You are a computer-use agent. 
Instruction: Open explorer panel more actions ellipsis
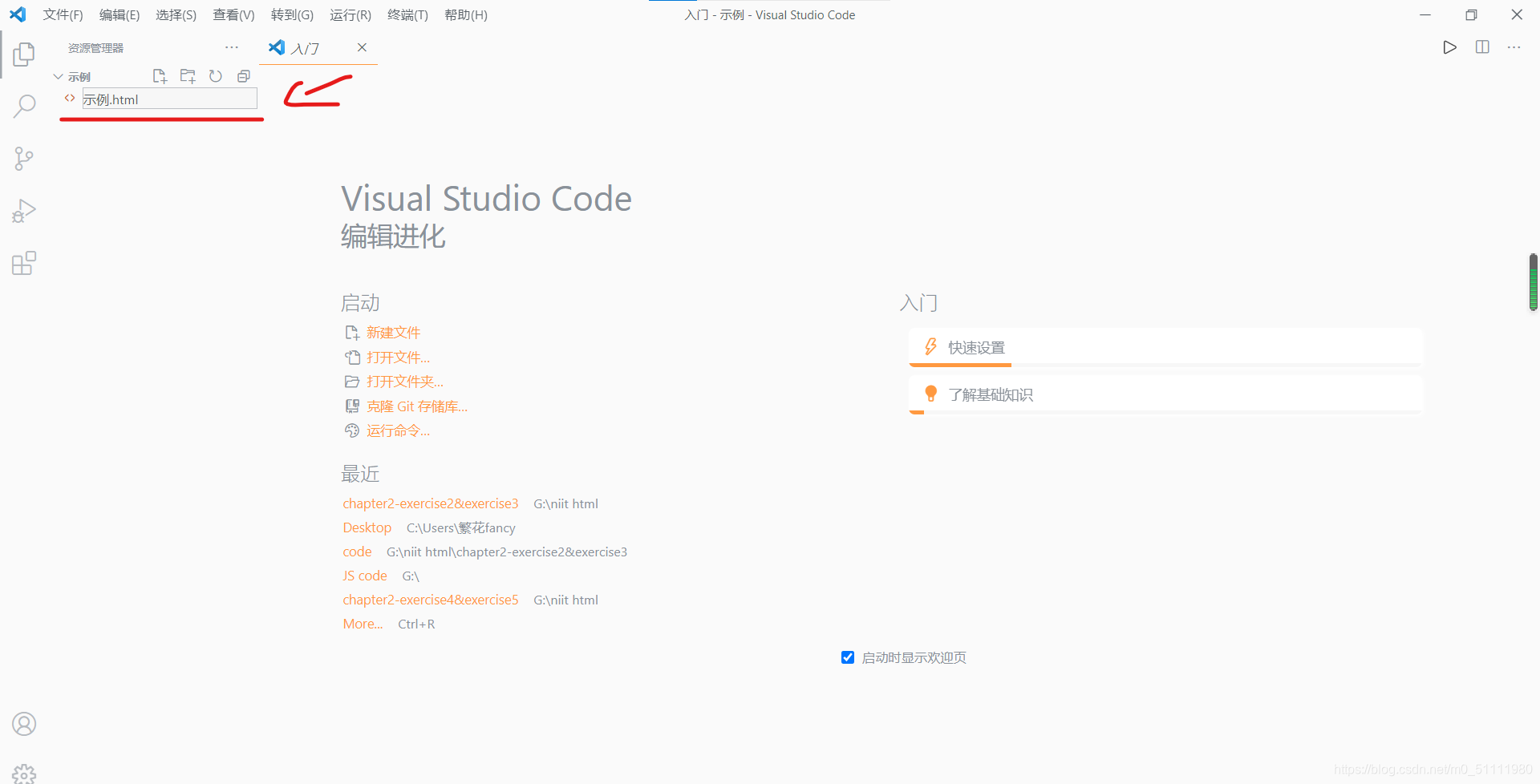point(232,47)
